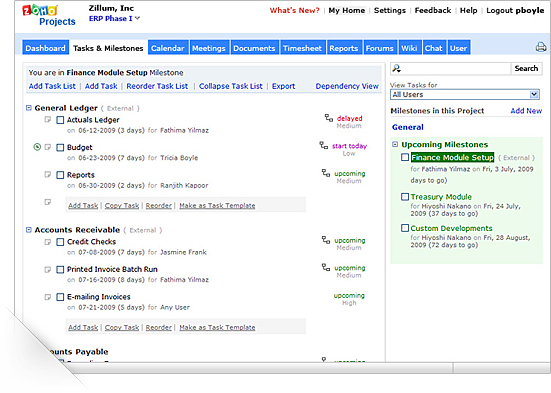
Task: Collapse the Accounts Receivable task list
Action: click(29, 230)
